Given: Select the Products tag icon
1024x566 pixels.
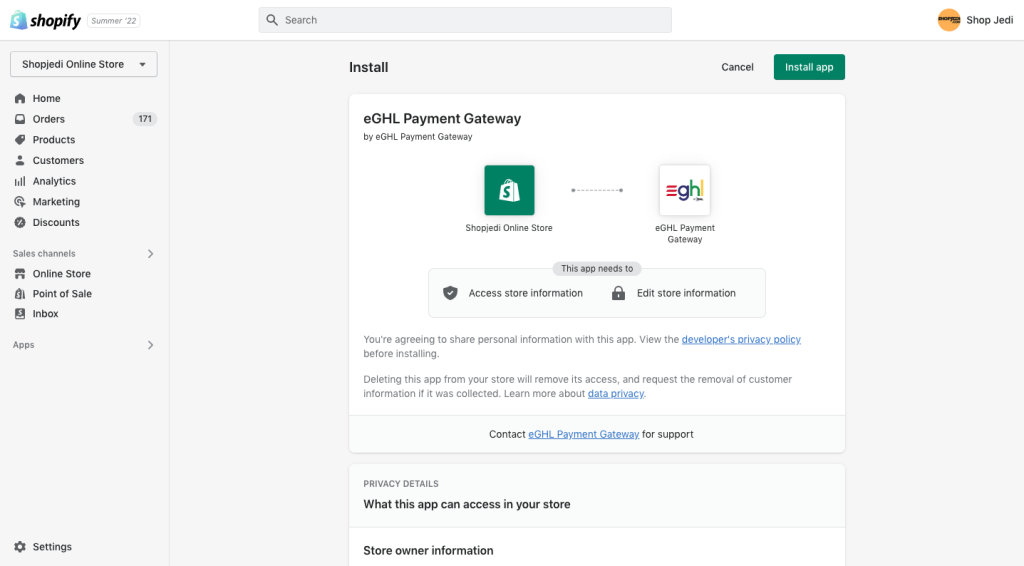Looking at the screenshot, I should [20, 140].
